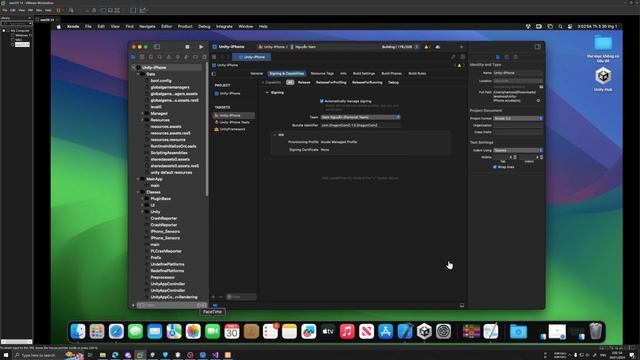Screen dimensions: 640x360
Task: Open App Store from the Dock
Action: tap(385, 331)
